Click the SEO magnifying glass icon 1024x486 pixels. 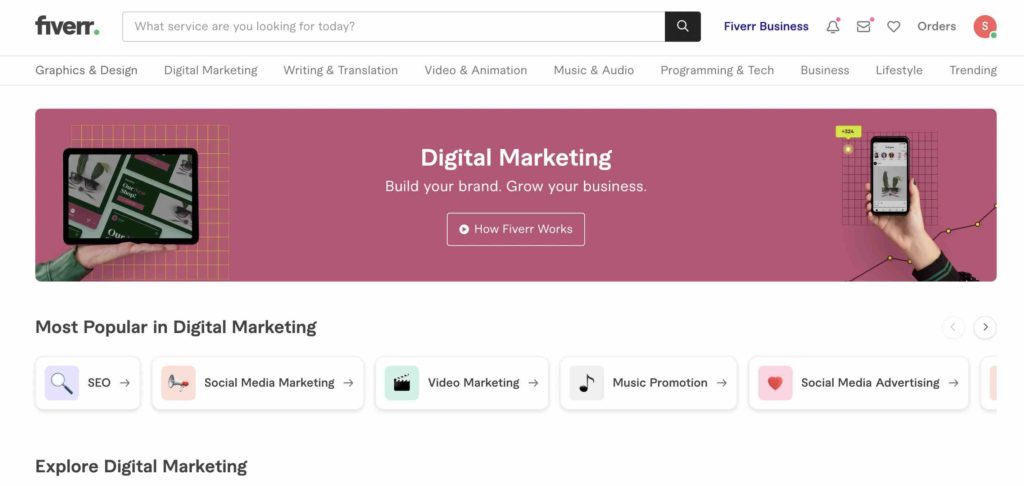pos(62,383)
